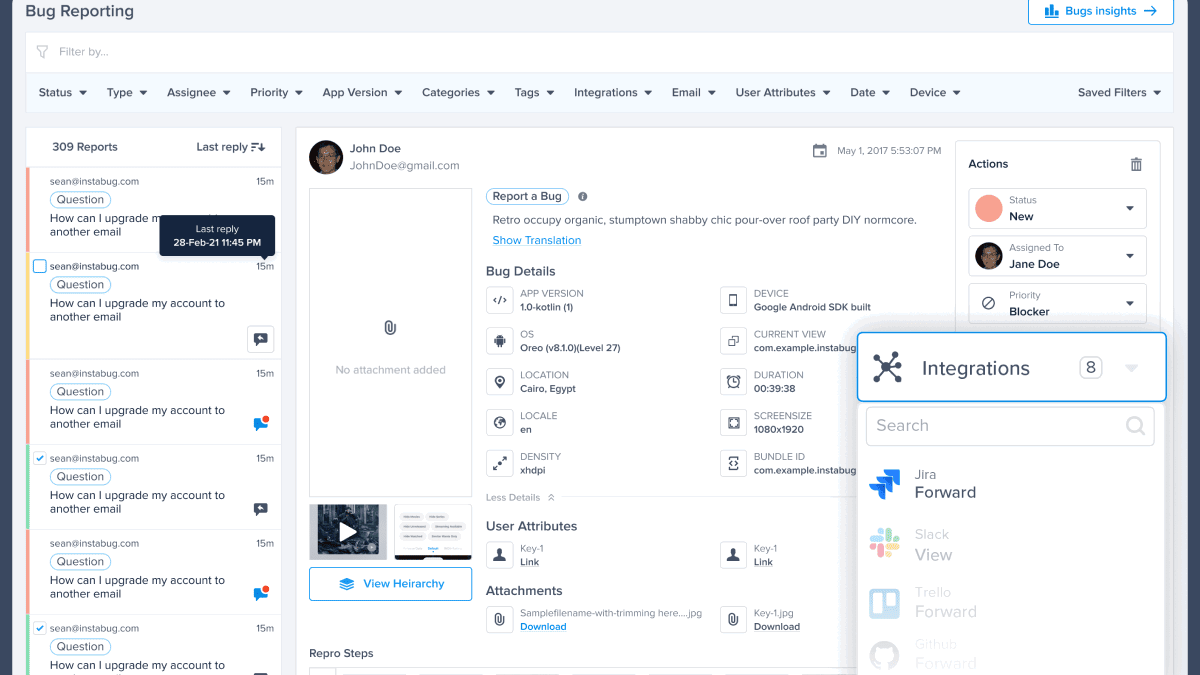Uncheck the fourth report's checked checkbox

pyautogui.click(x=40, y=458)
